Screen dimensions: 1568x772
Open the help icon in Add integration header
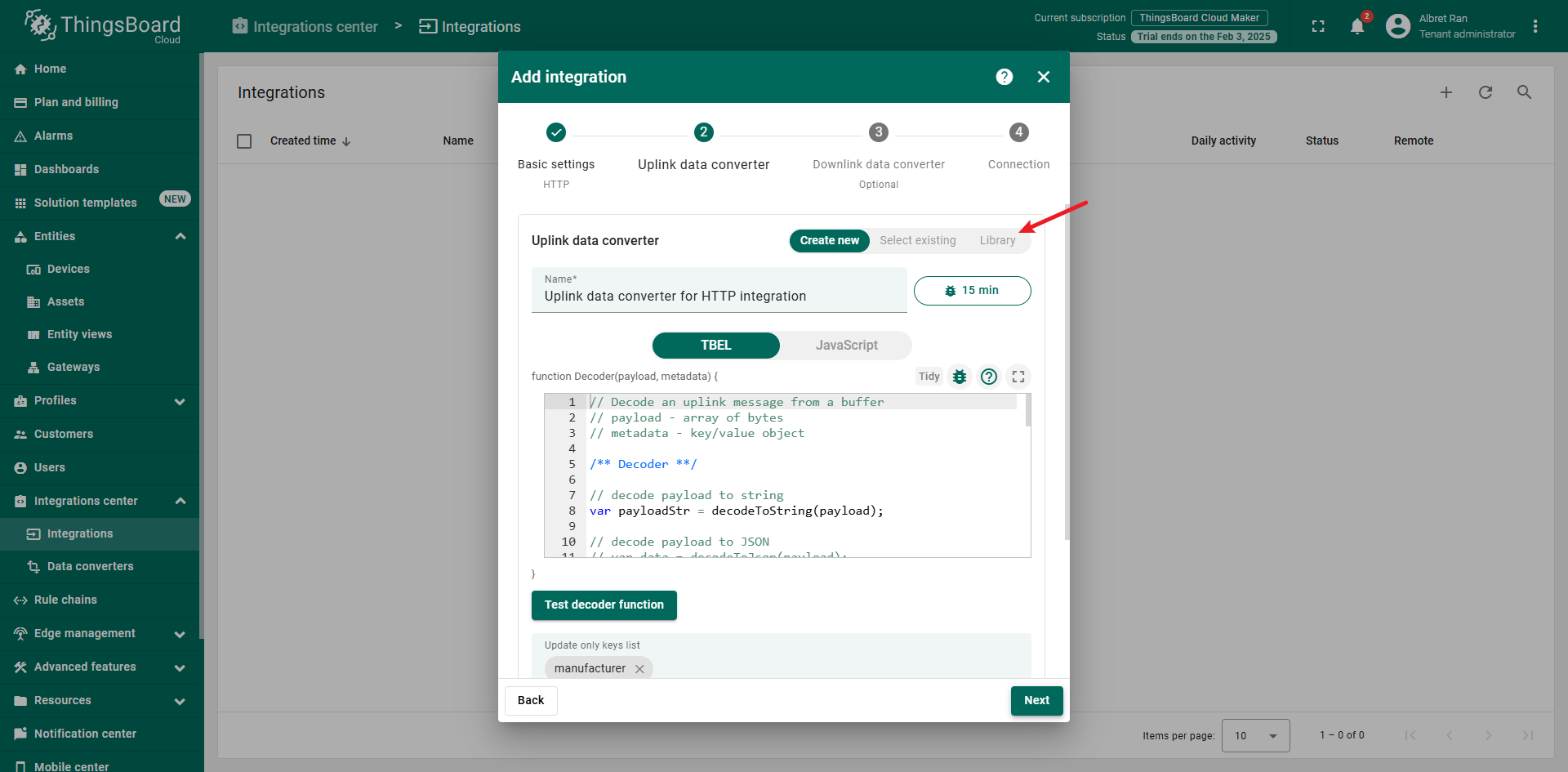tap(1004, 77)
